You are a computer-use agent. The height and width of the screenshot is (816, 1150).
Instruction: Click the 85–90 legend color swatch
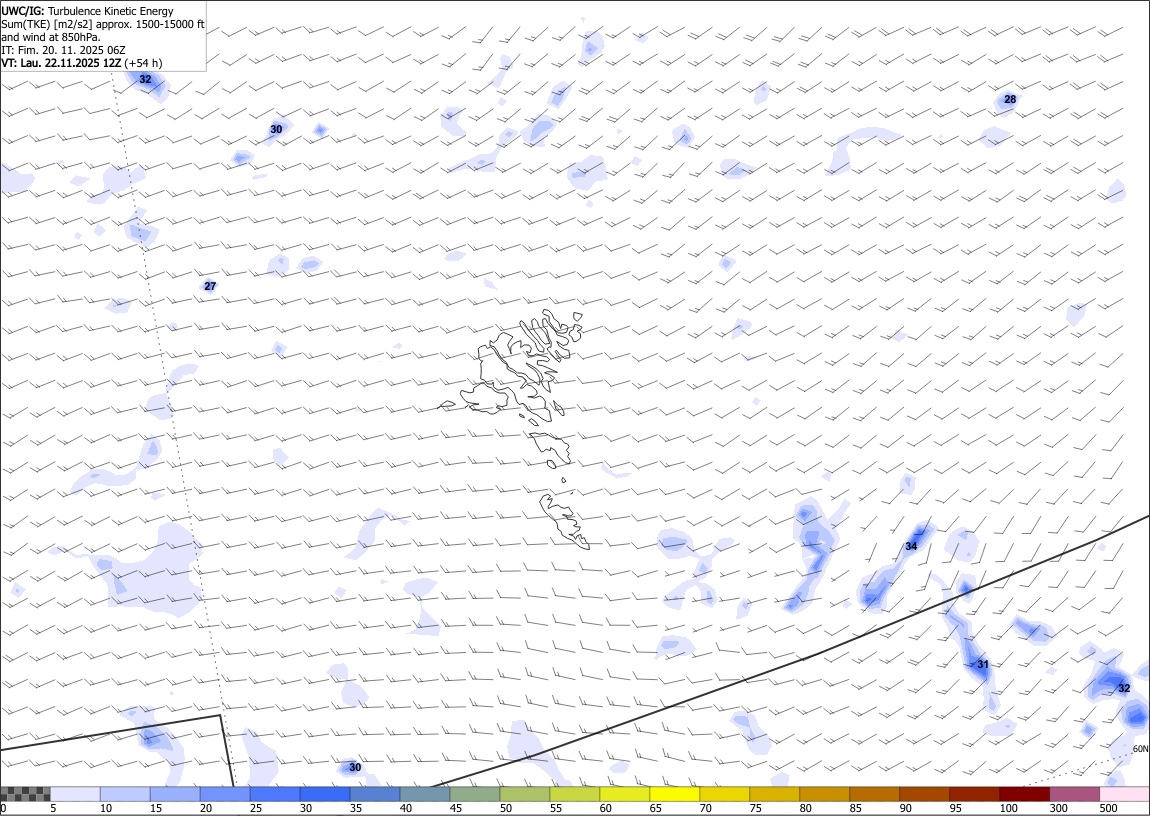(874, 794)
